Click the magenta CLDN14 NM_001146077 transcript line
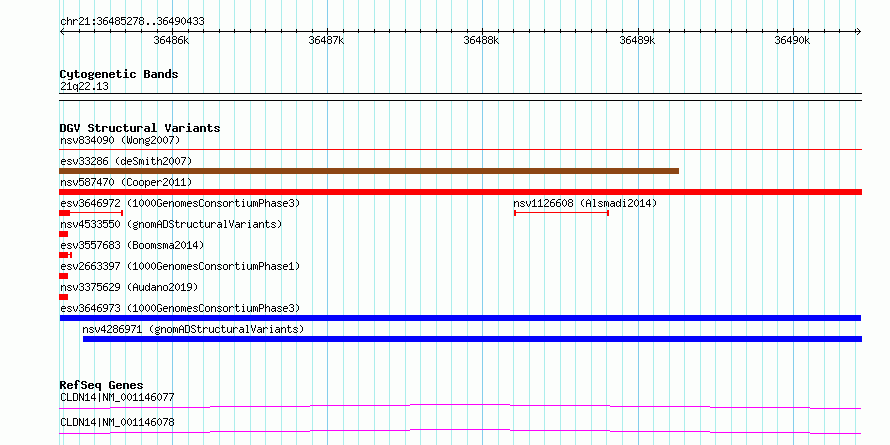This screenshot has height=445, width=890. point(460,406)
